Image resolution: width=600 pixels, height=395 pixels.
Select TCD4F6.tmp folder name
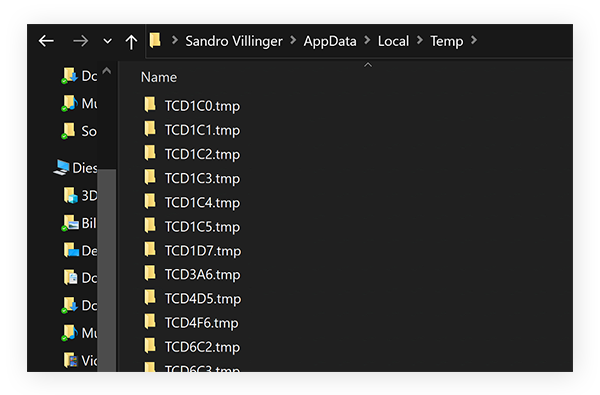tap(202, 323)
